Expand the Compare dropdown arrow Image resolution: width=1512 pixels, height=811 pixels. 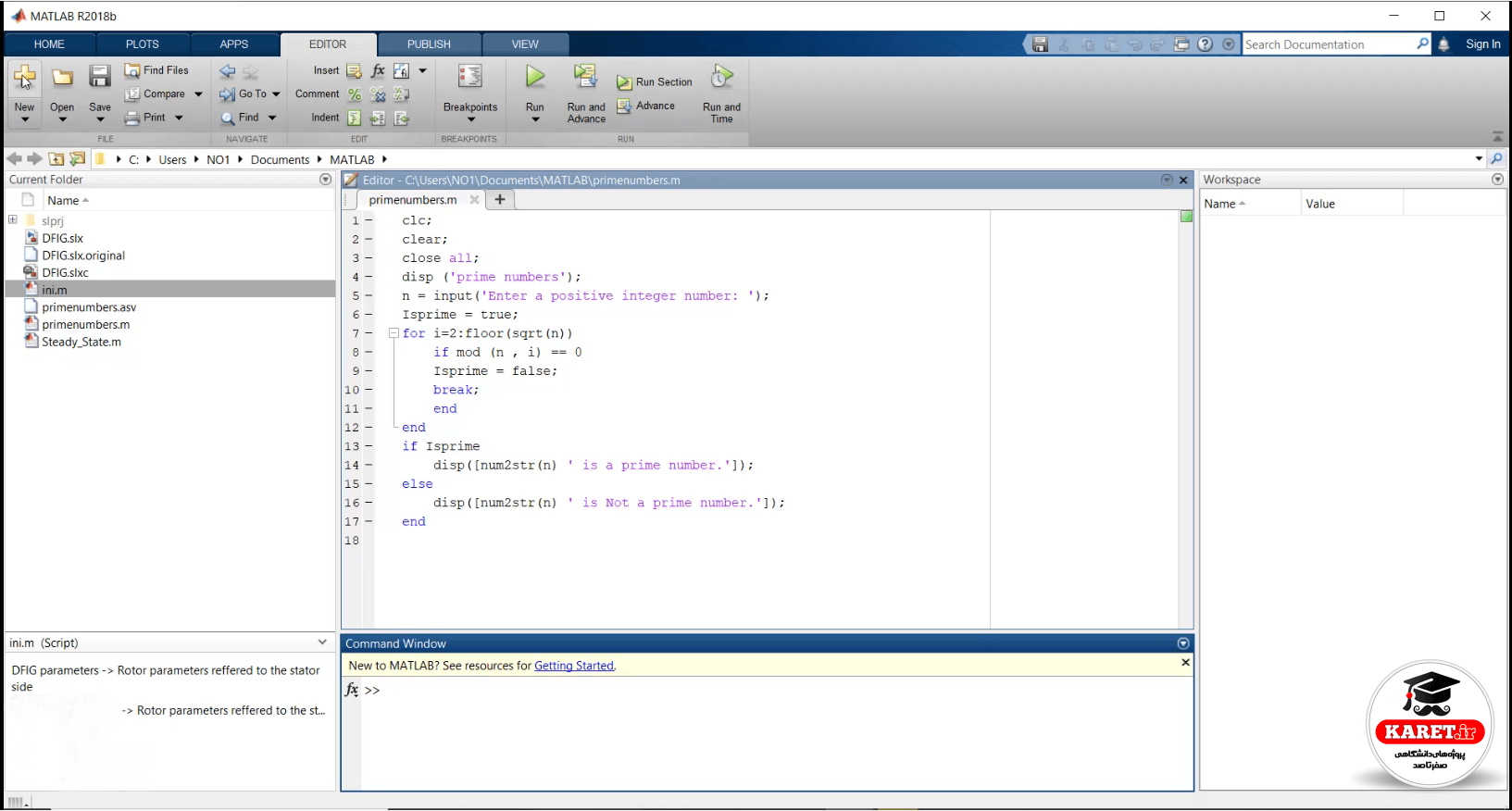point(198,94)
